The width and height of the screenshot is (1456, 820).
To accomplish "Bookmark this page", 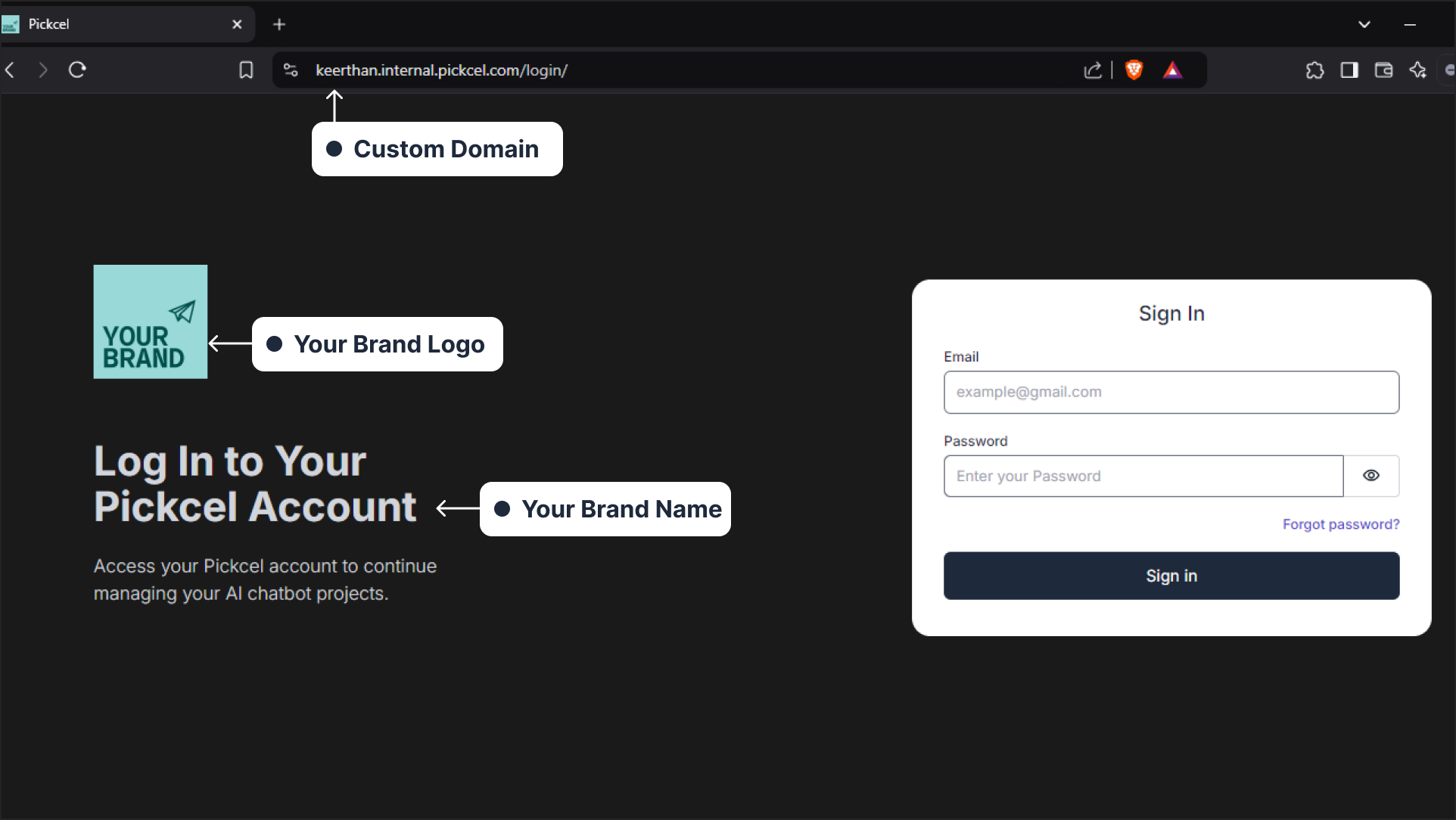I will click(246, 70).
